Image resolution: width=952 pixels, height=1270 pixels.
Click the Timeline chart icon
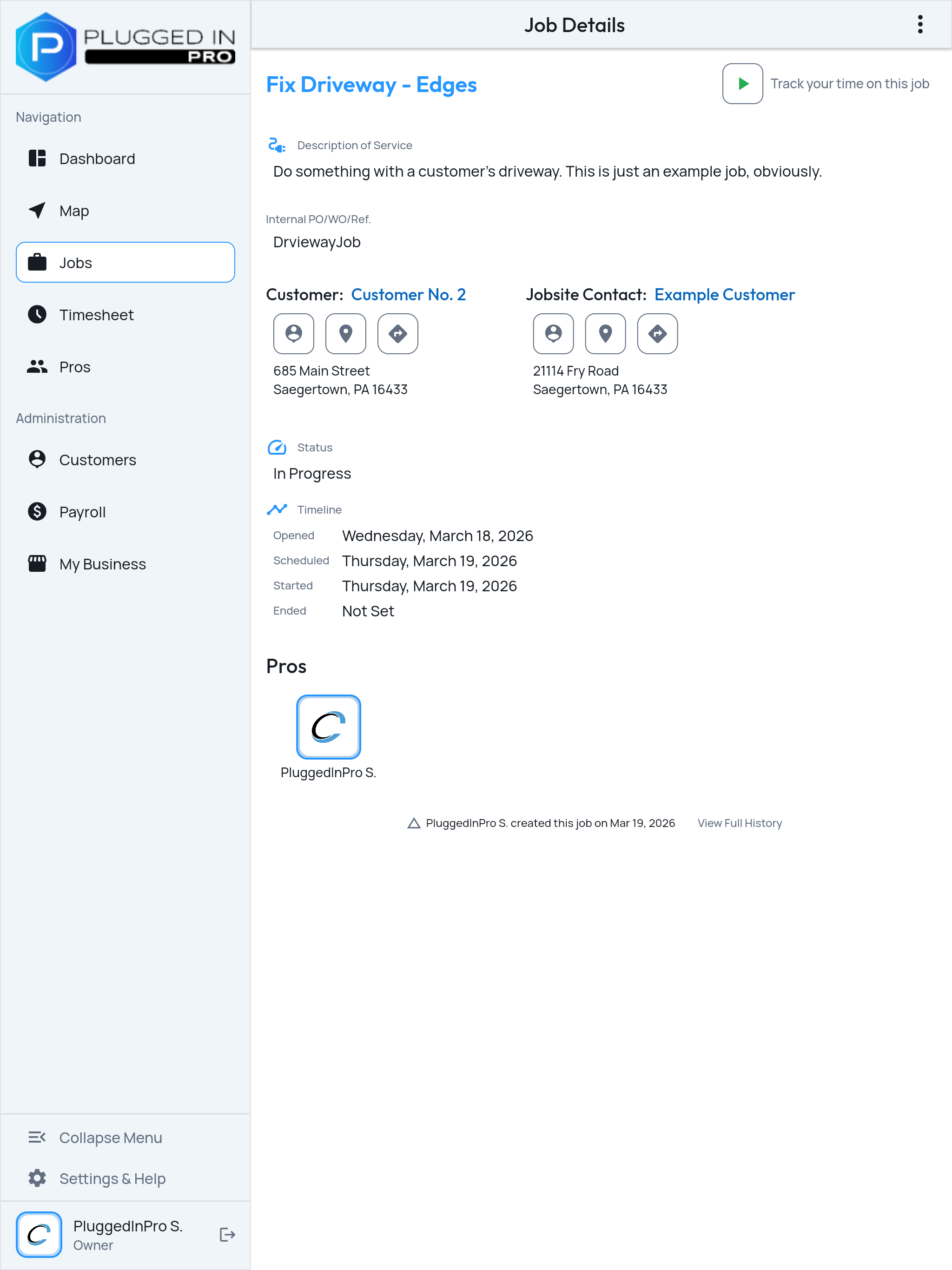point(277,509)
